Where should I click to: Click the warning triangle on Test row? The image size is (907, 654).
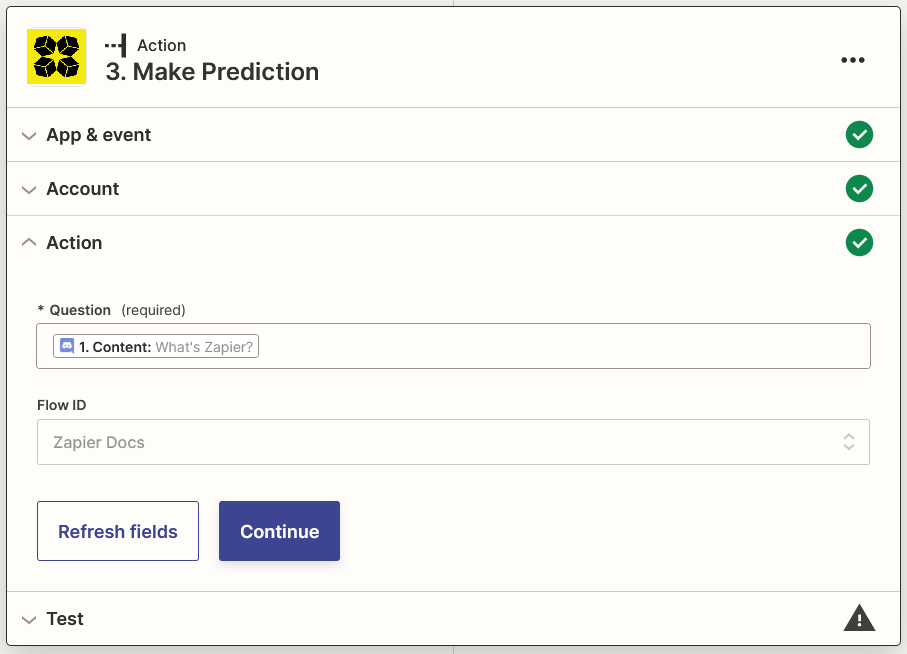[x=859, y=619]
